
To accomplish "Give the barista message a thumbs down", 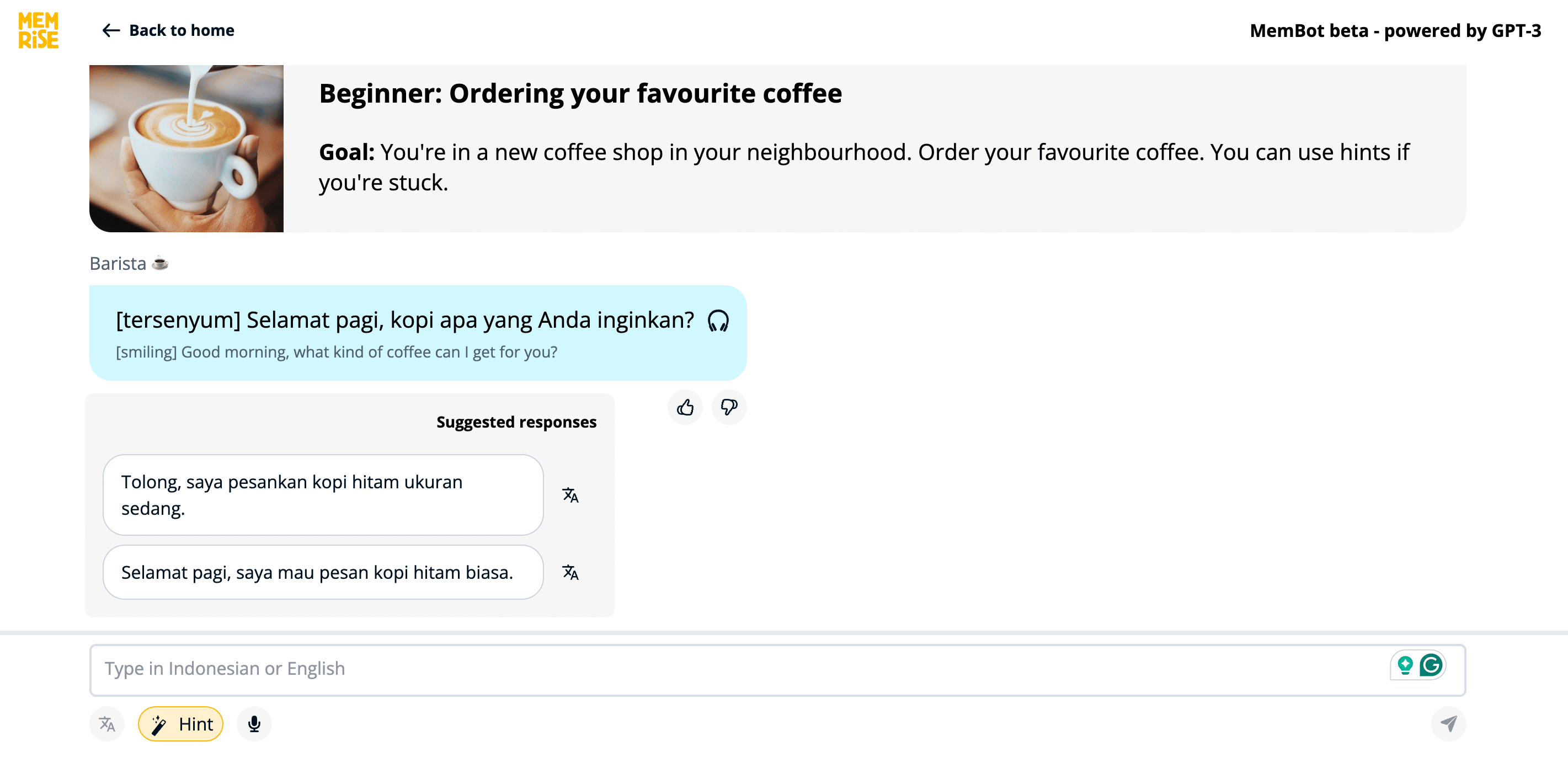I will point(729,407).
